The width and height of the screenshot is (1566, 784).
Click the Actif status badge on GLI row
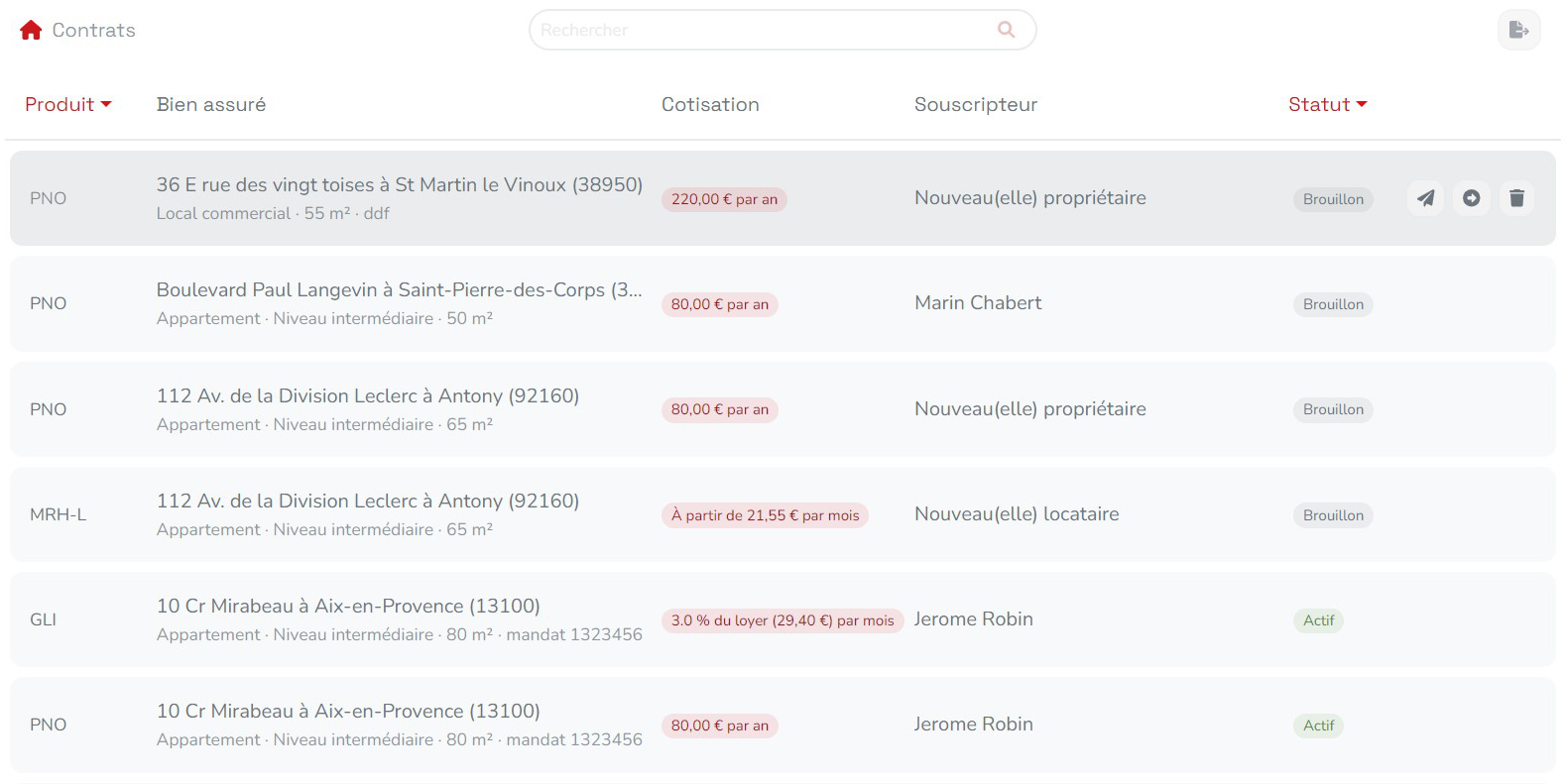coord(1318,620)
